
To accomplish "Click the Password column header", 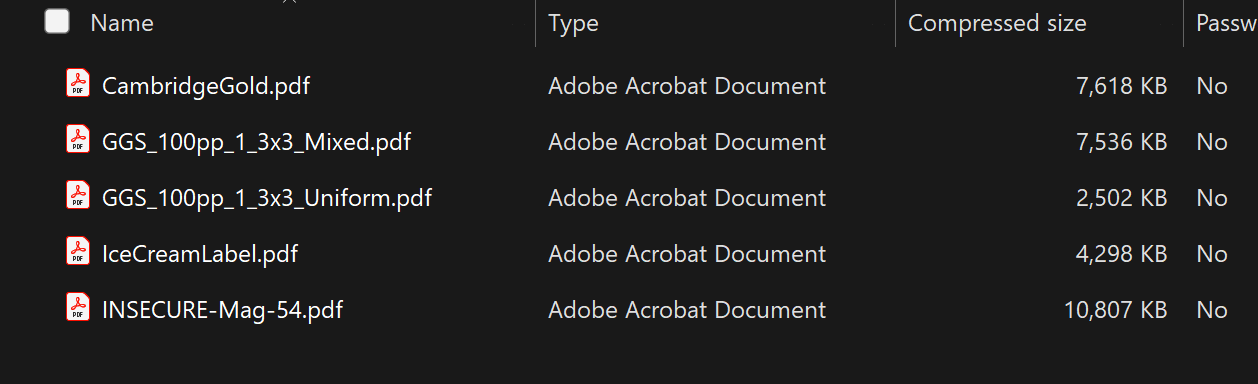I will [1226, 23].
